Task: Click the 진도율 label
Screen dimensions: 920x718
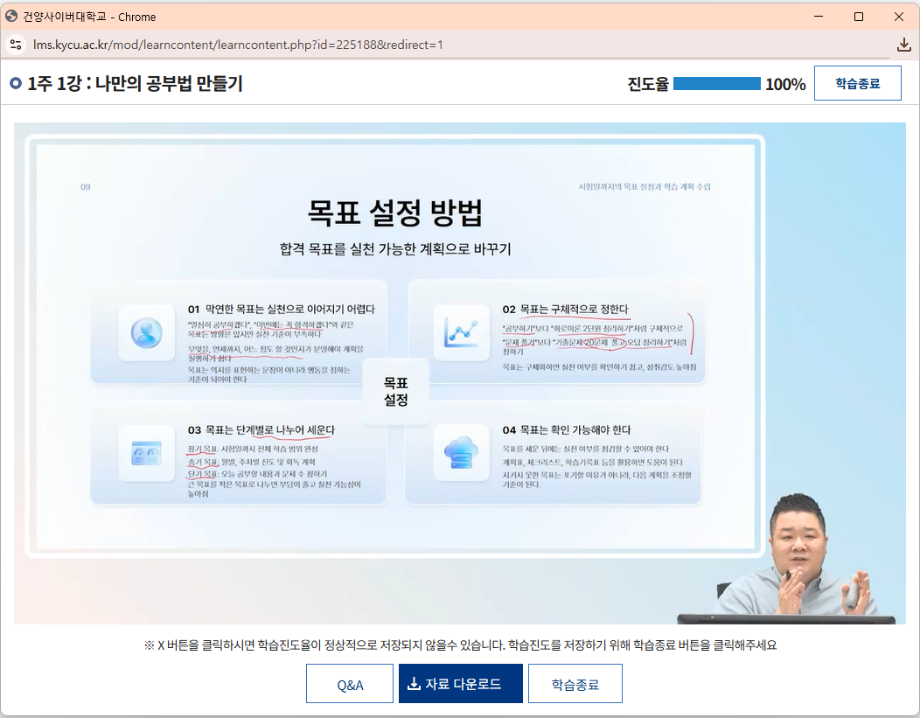Action: (x=648, y=84)
